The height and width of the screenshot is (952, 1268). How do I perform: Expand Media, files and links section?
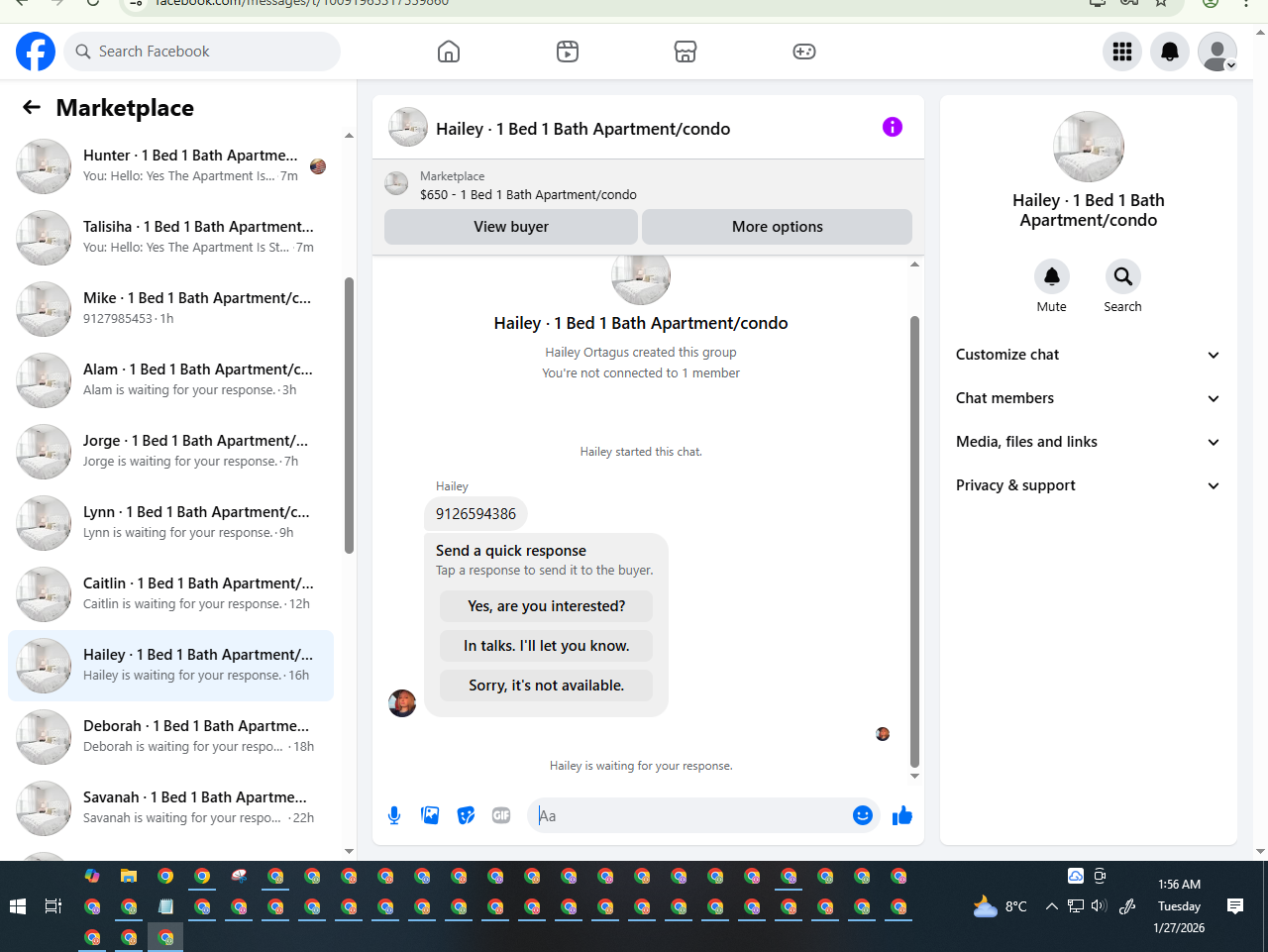tap(1088, 442)
